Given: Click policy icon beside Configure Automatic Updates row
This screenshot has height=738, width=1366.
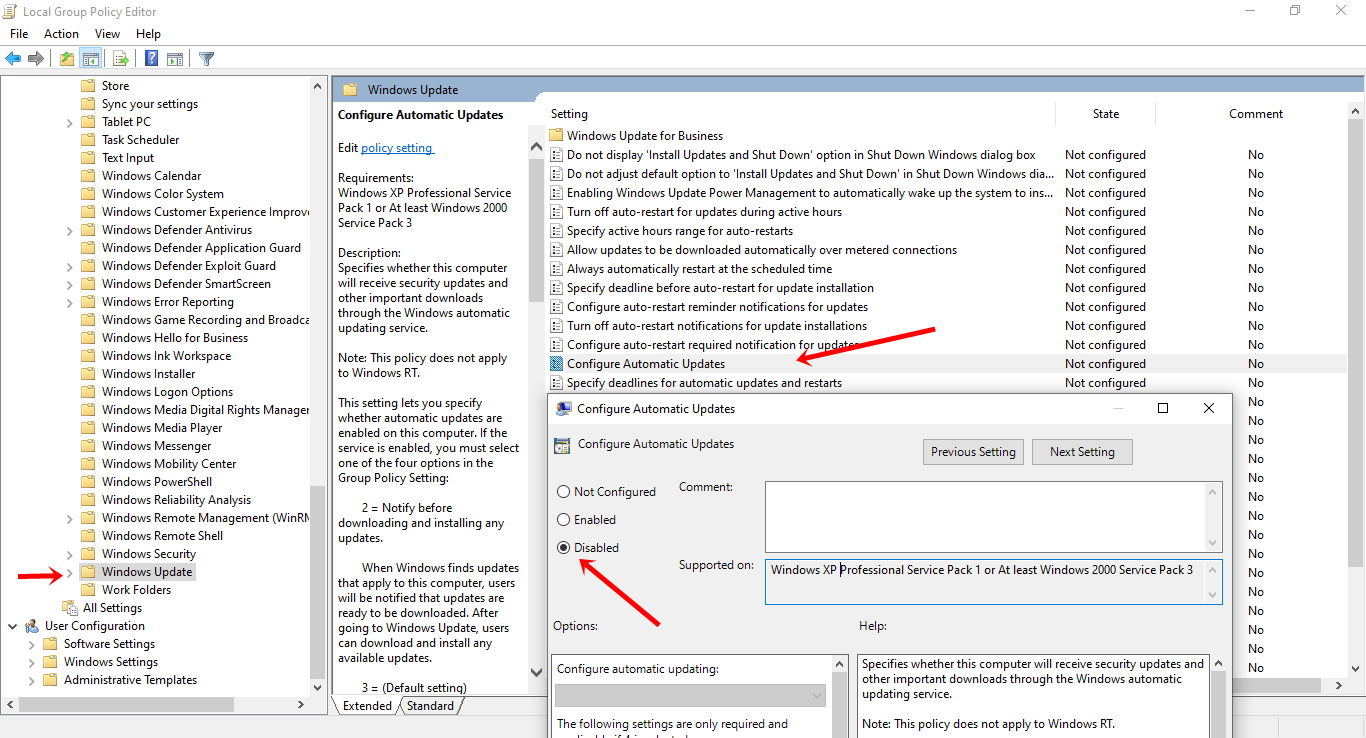Looking at the screenshot, I should click(x=557, y=364).
